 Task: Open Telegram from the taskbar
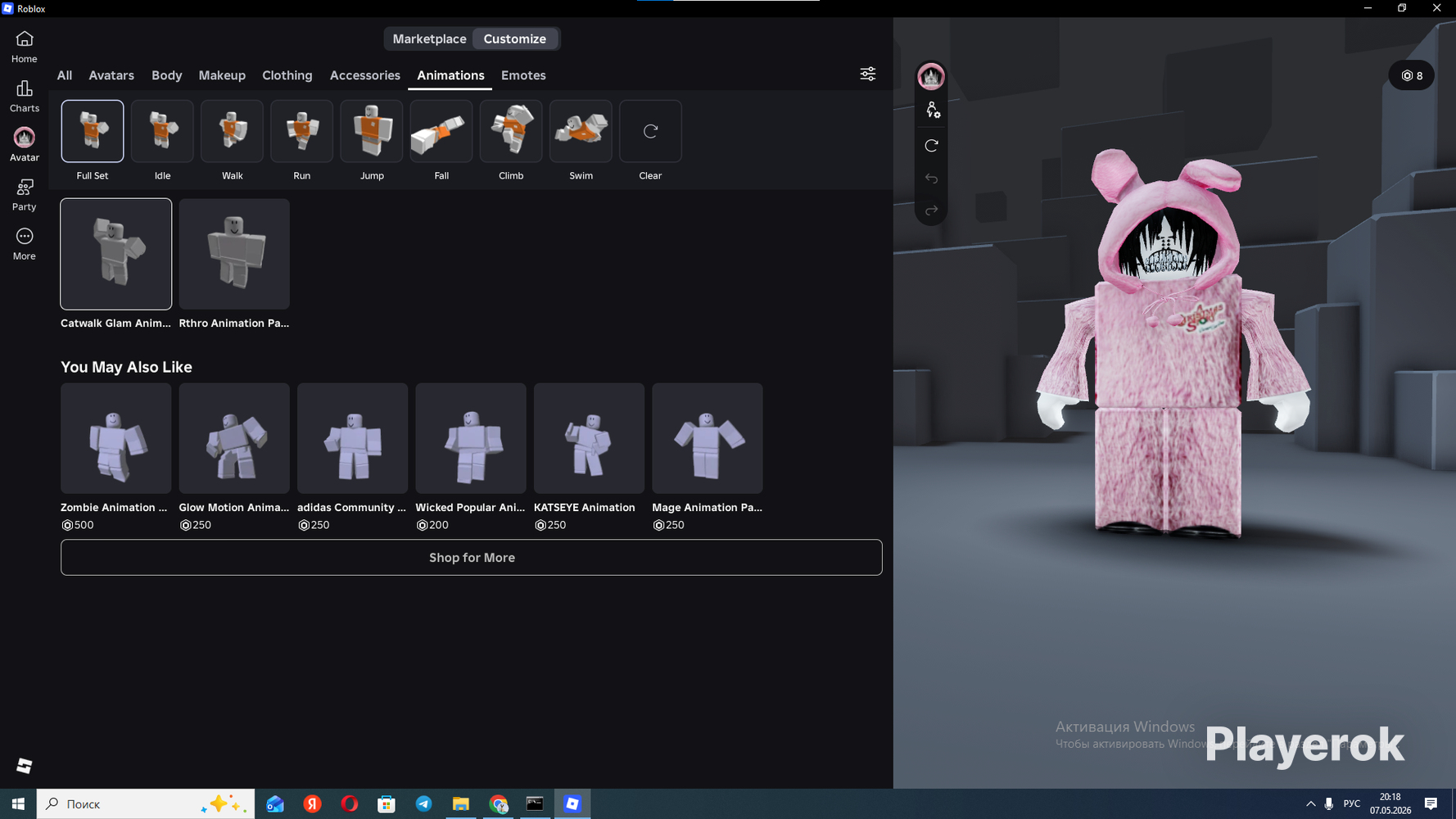[x=423, y=803]
